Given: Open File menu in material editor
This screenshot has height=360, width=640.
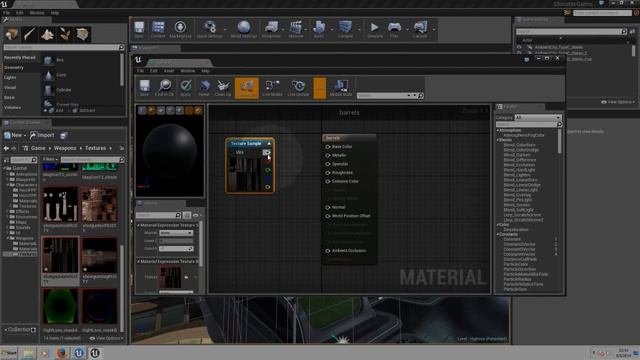Looking at the screenshot, I should pos(140,71).
